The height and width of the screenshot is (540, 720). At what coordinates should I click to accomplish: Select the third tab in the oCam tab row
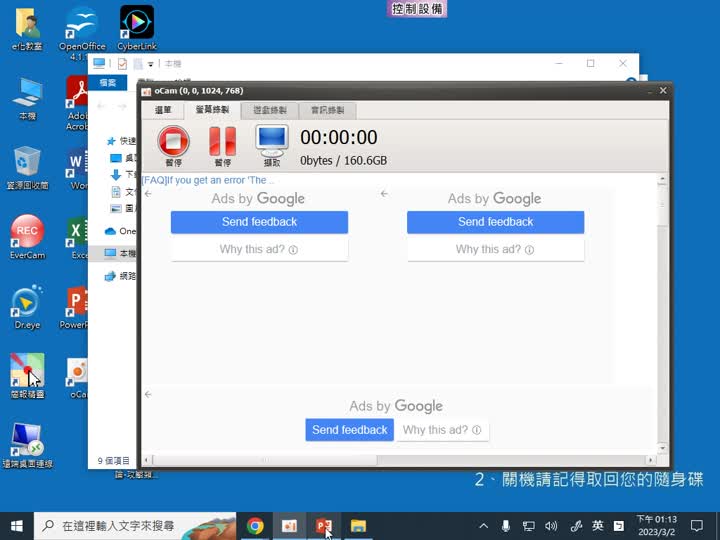click(270, 110)
